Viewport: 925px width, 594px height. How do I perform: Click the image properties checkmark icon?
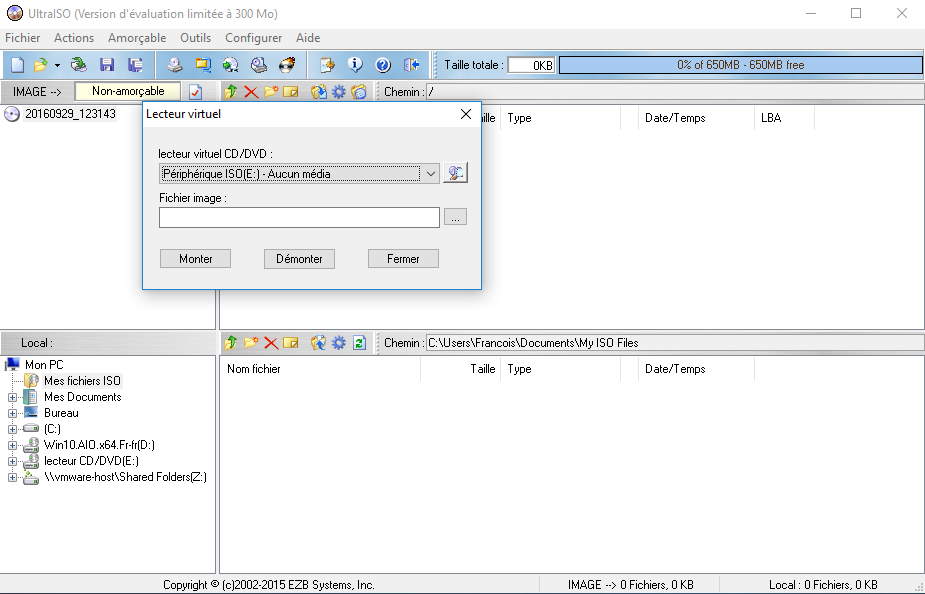[x=196, y=92]
